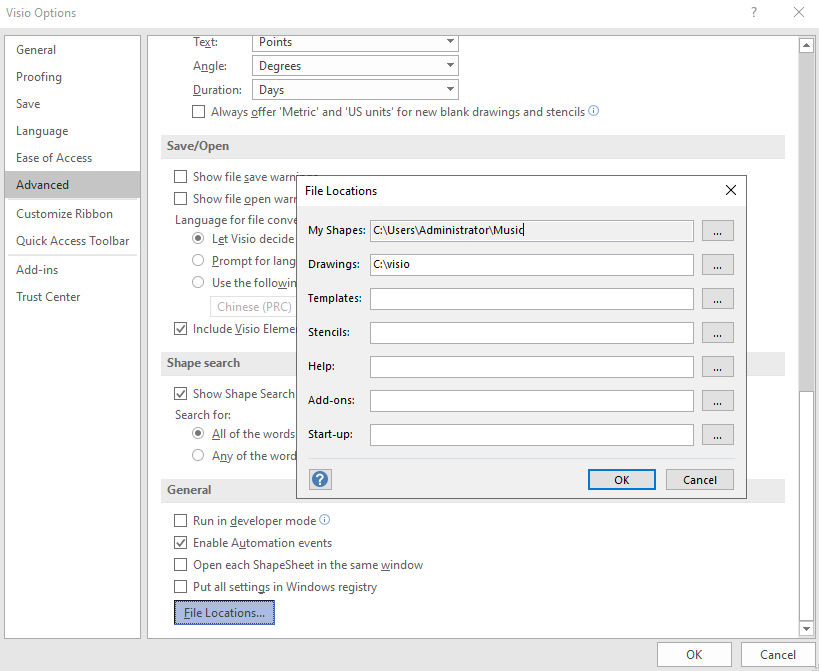Select Use the following language radio
Viewport: 819px width, 671px height.
tap(198, 282)
